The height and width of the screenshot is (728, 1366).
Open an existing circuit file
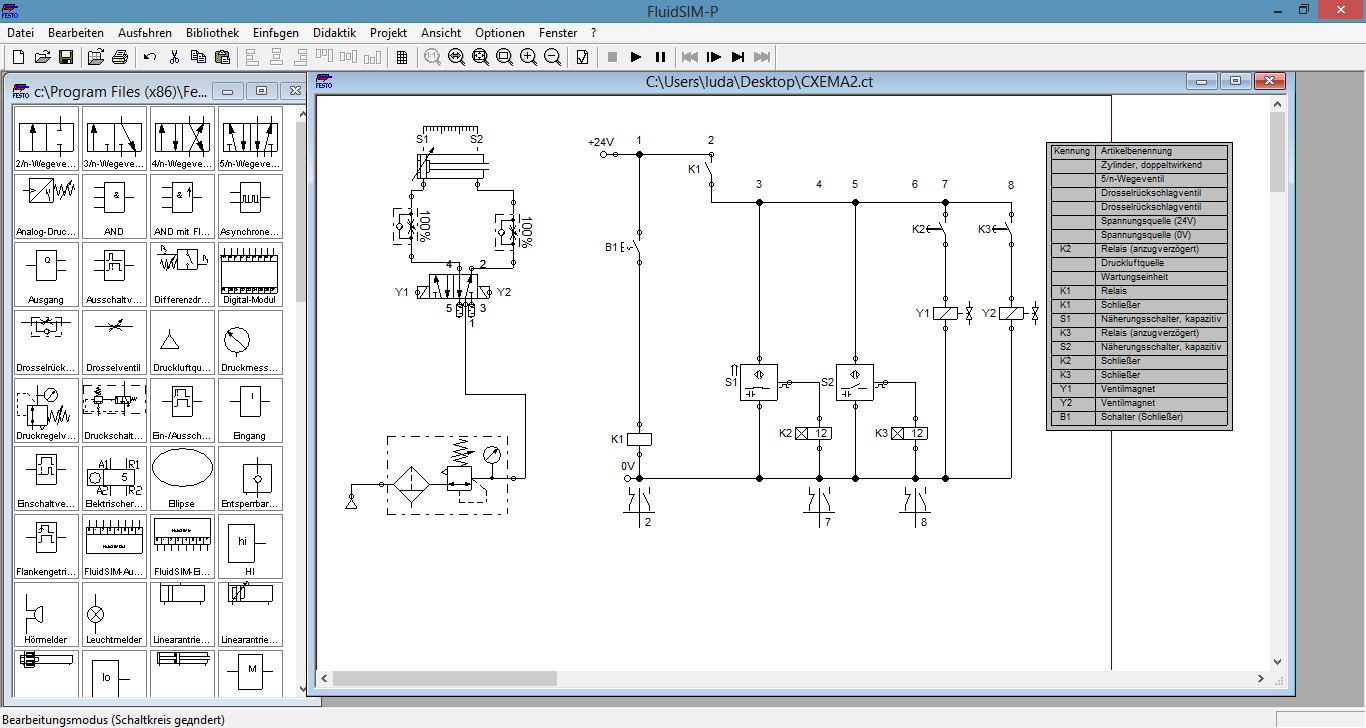click(42, 57)
